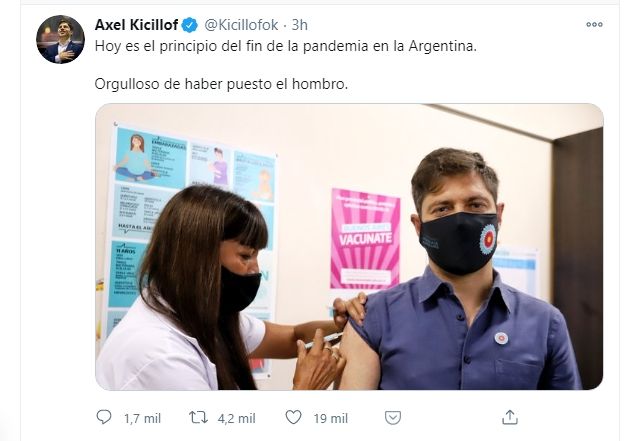Open the tweet's 3h timestamp
The height and width of the screenshot is (441, 628).
click(300, 25)
